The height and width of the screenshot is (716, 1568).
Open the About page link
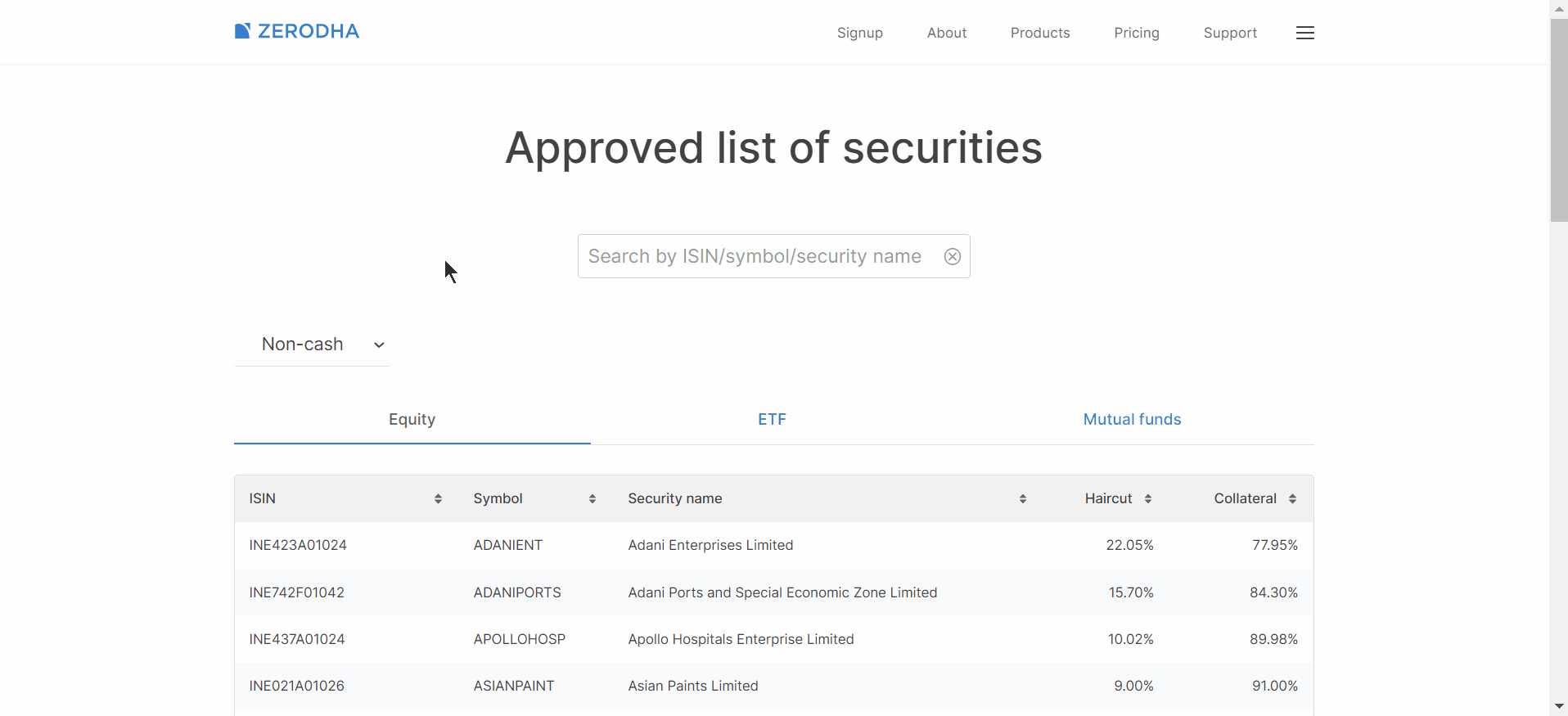pyautogui.click(x=947, y=33)
